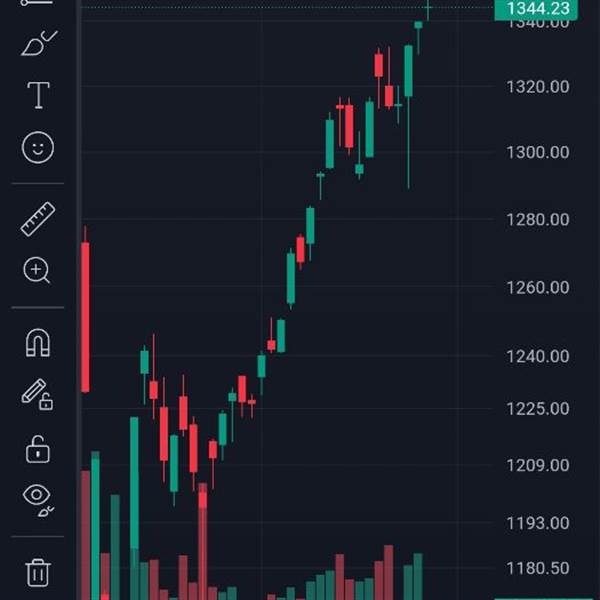This screenshot has width=600, height=600.
Task: Activate the Zoom In tool
Action: (x=37, y=270)
